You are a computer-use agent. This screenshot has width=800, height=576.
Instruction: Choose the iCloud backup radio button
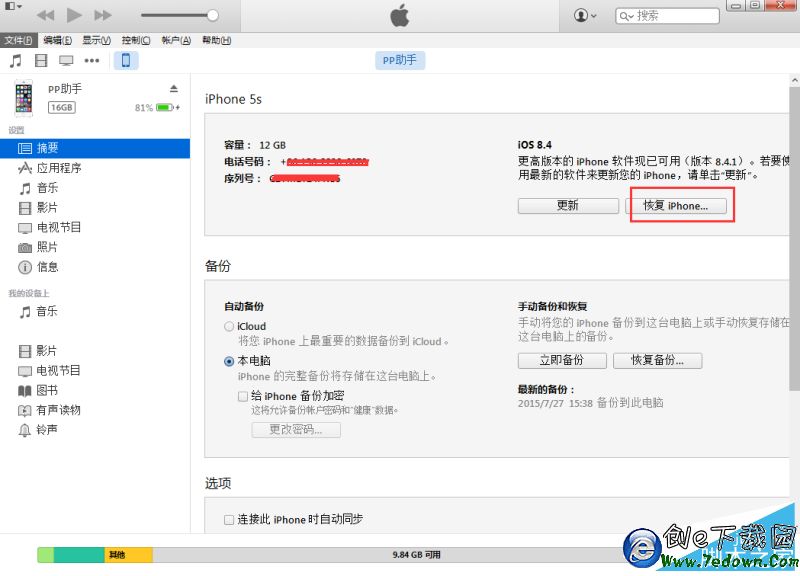pyautogui.click(x=229, y=327)
